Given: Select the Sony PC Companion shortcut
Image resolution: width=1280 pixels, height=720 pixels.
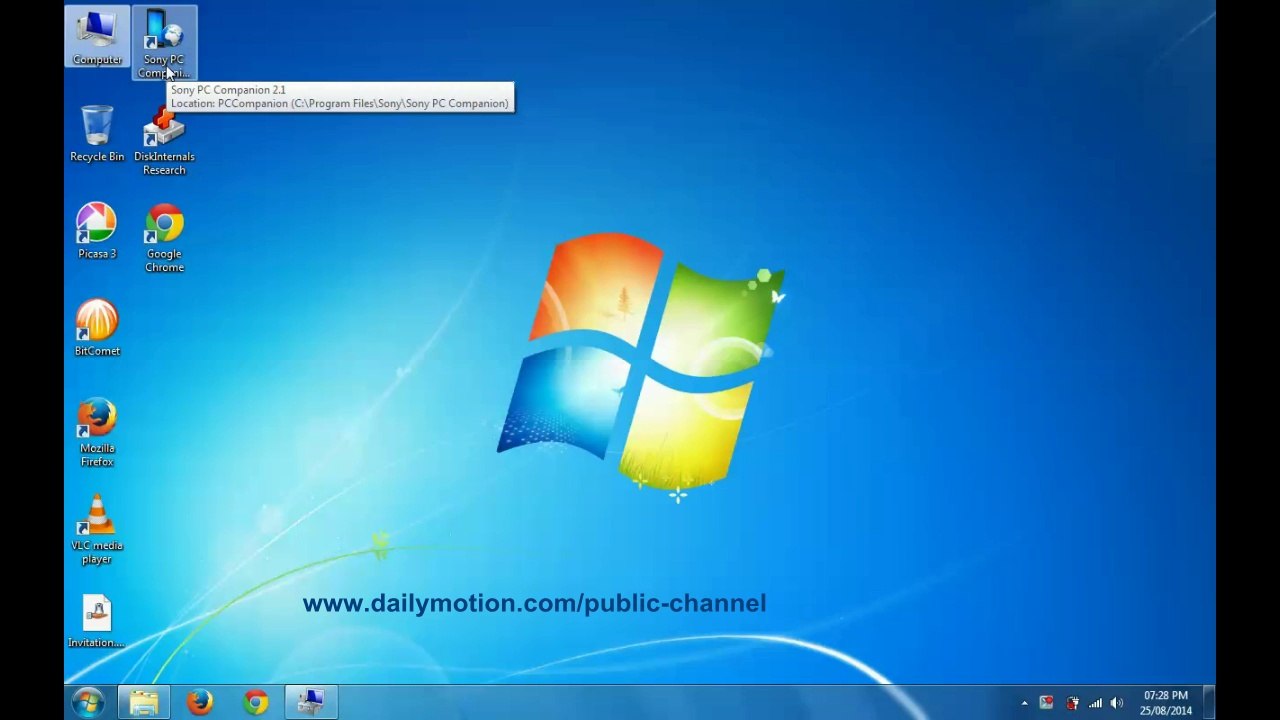Looking at the screenshot, I should pos(164,43).
